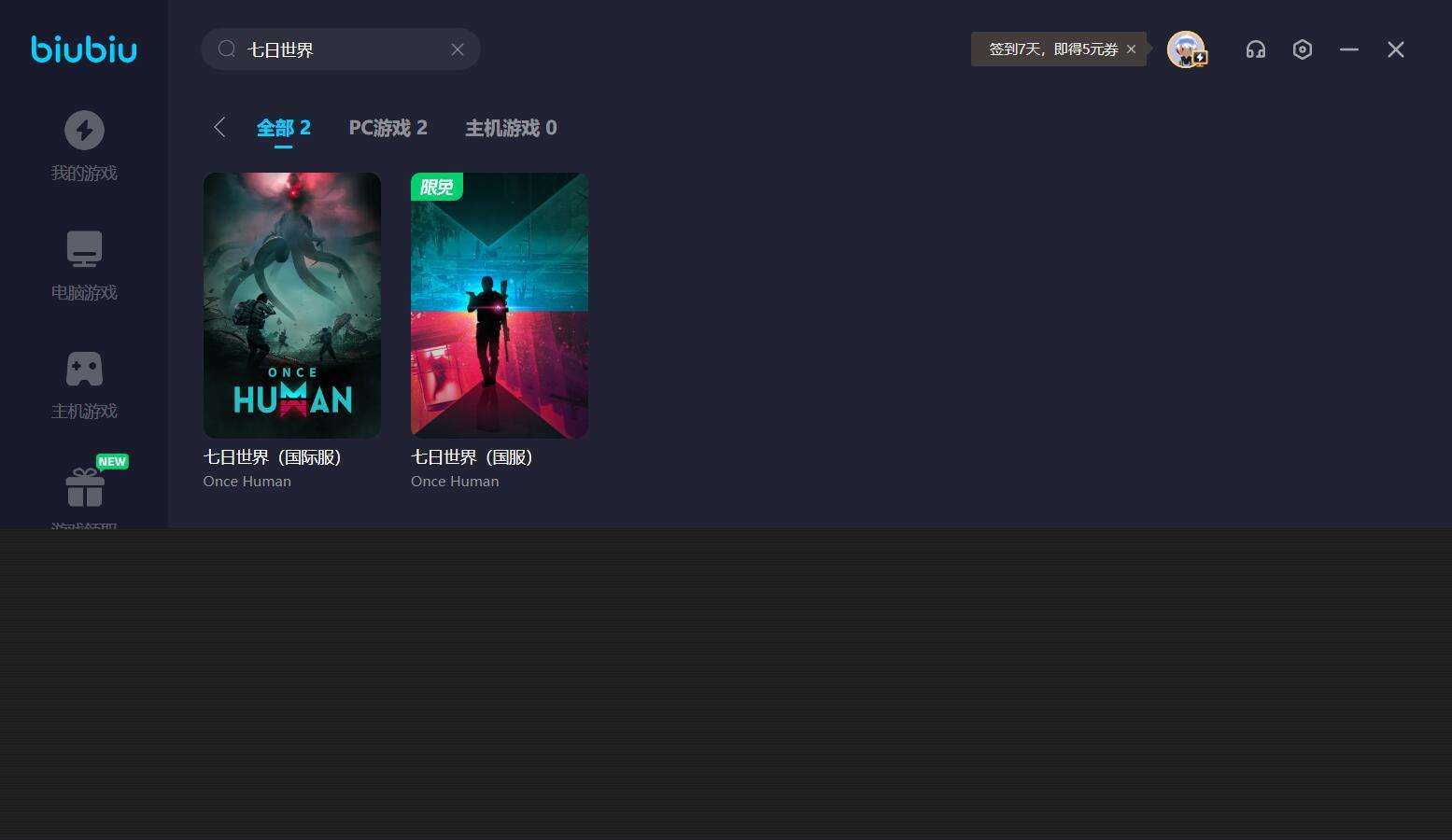Click the biubiu logo
The width and height of the screenshot is (1452, 840).
(84, 49)
